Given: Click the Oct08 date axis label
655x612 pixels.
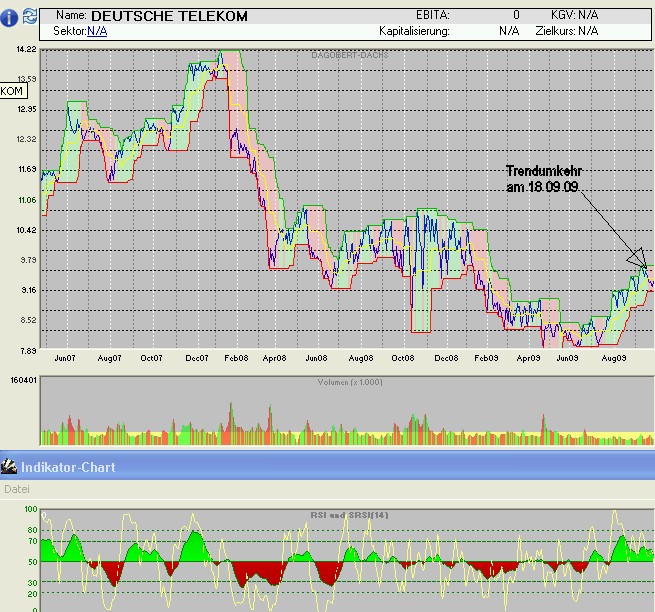Looking at the screenshot, I should [x=403, y=358].
